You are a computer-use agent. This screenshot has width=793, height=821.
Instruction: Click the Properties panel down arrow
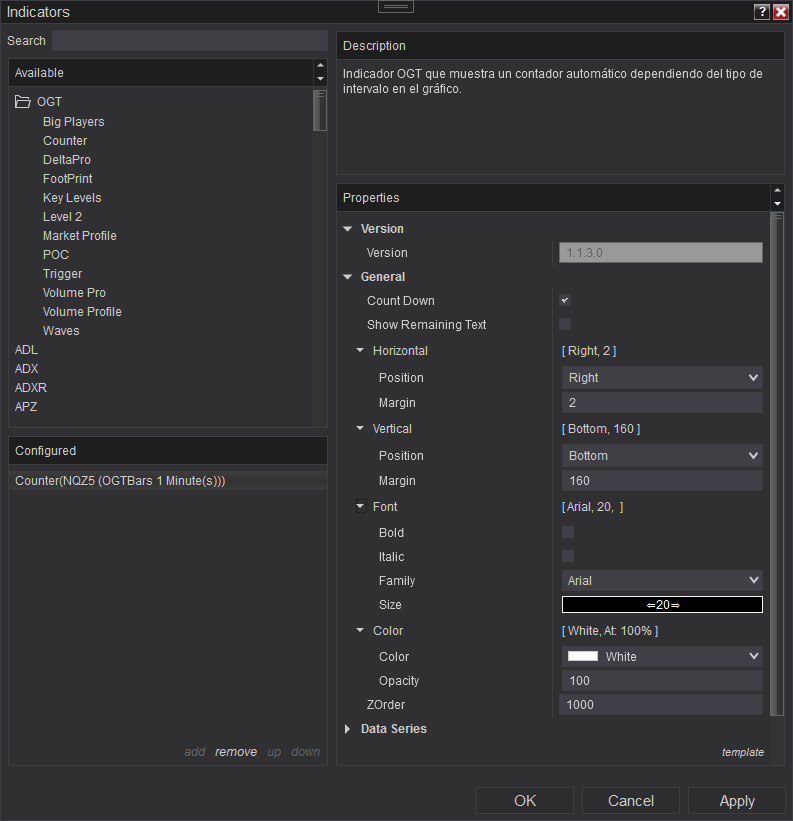pos(777,204)
